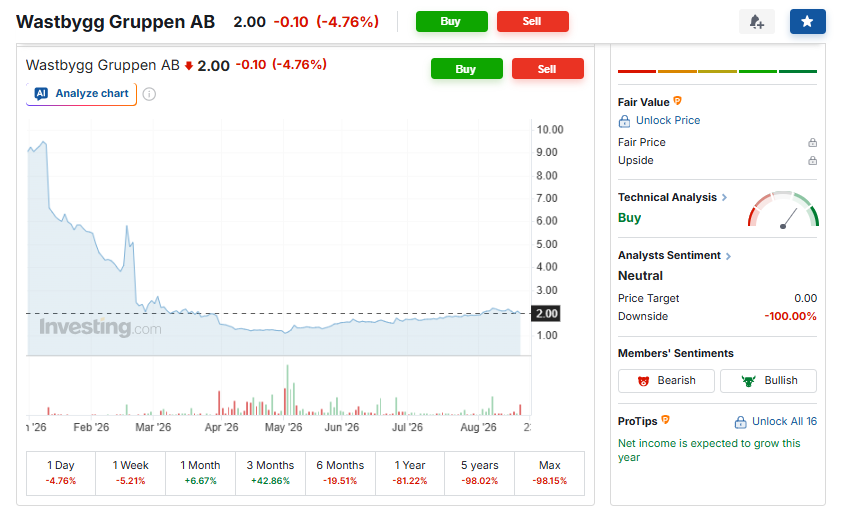Open the Technical Analysis heading link
The image size is (846, 521).
[x=667, y=197]
